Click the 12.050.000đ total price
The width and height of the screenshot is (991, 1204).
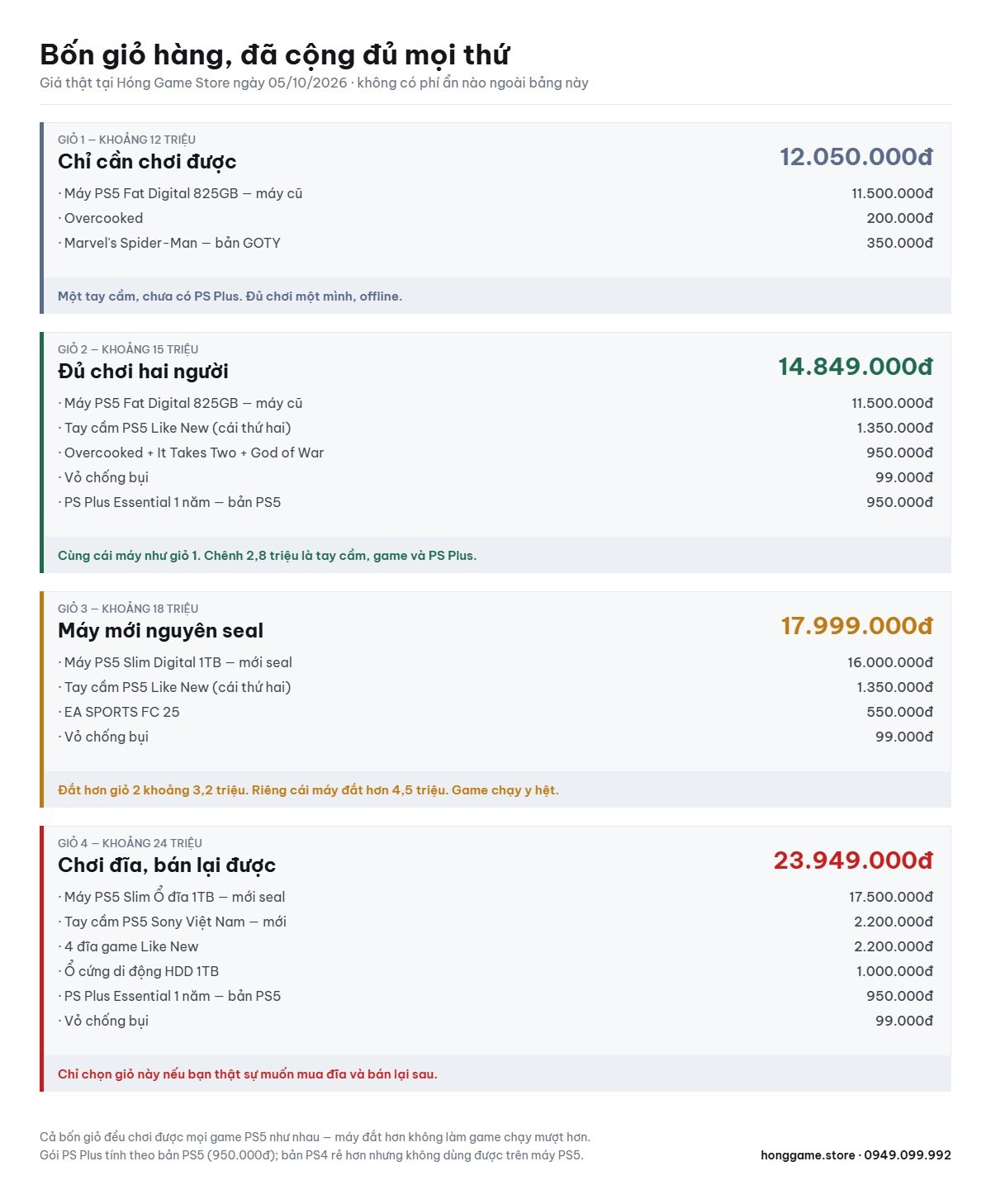tap(856, 157)
